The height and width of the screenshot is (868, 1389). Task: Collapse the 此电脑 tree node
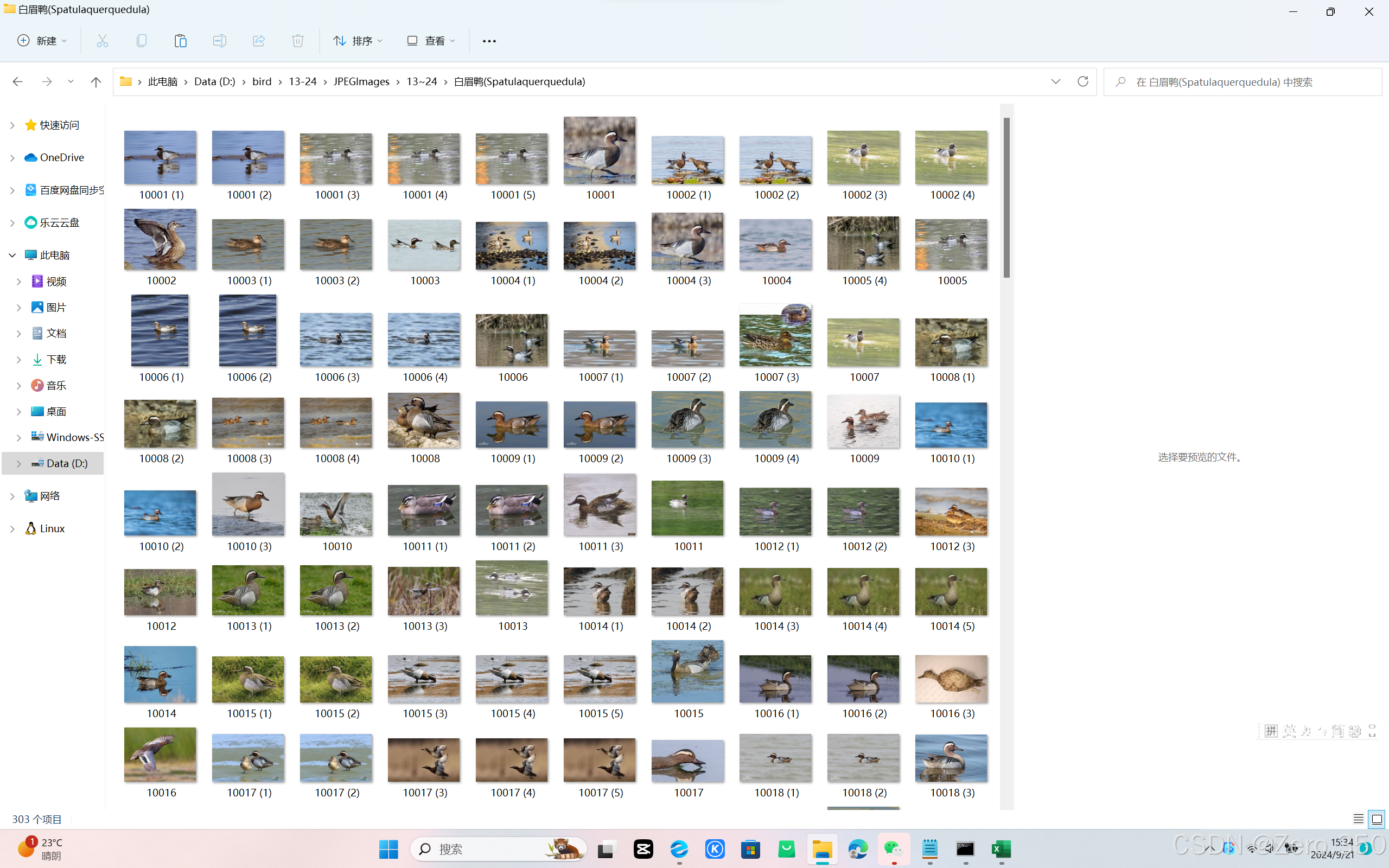12,255
